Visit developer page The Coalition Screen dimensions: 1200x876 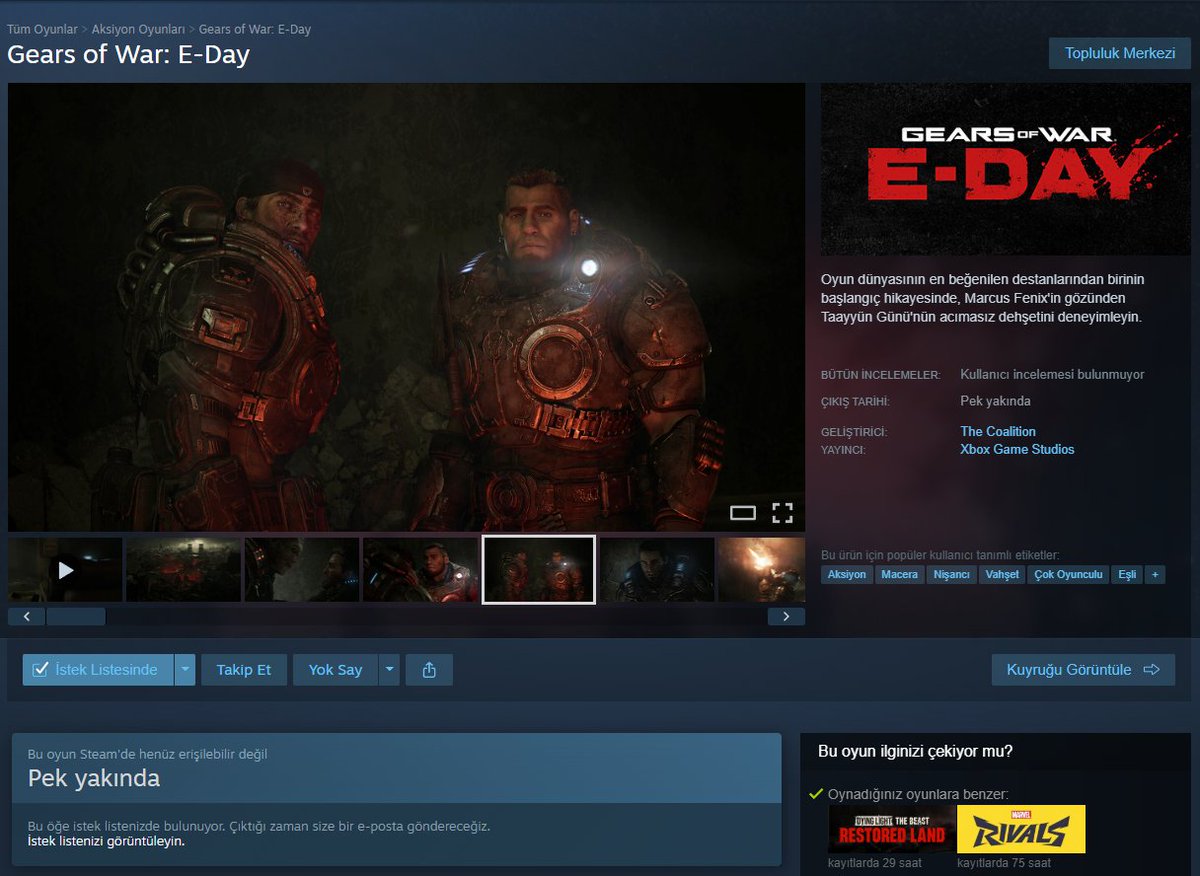pyautogui.click(x=997, y=431)
